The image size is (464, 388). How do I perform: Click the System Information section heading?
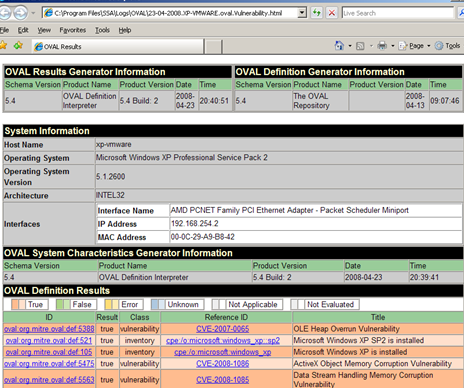tap(47, 131)
